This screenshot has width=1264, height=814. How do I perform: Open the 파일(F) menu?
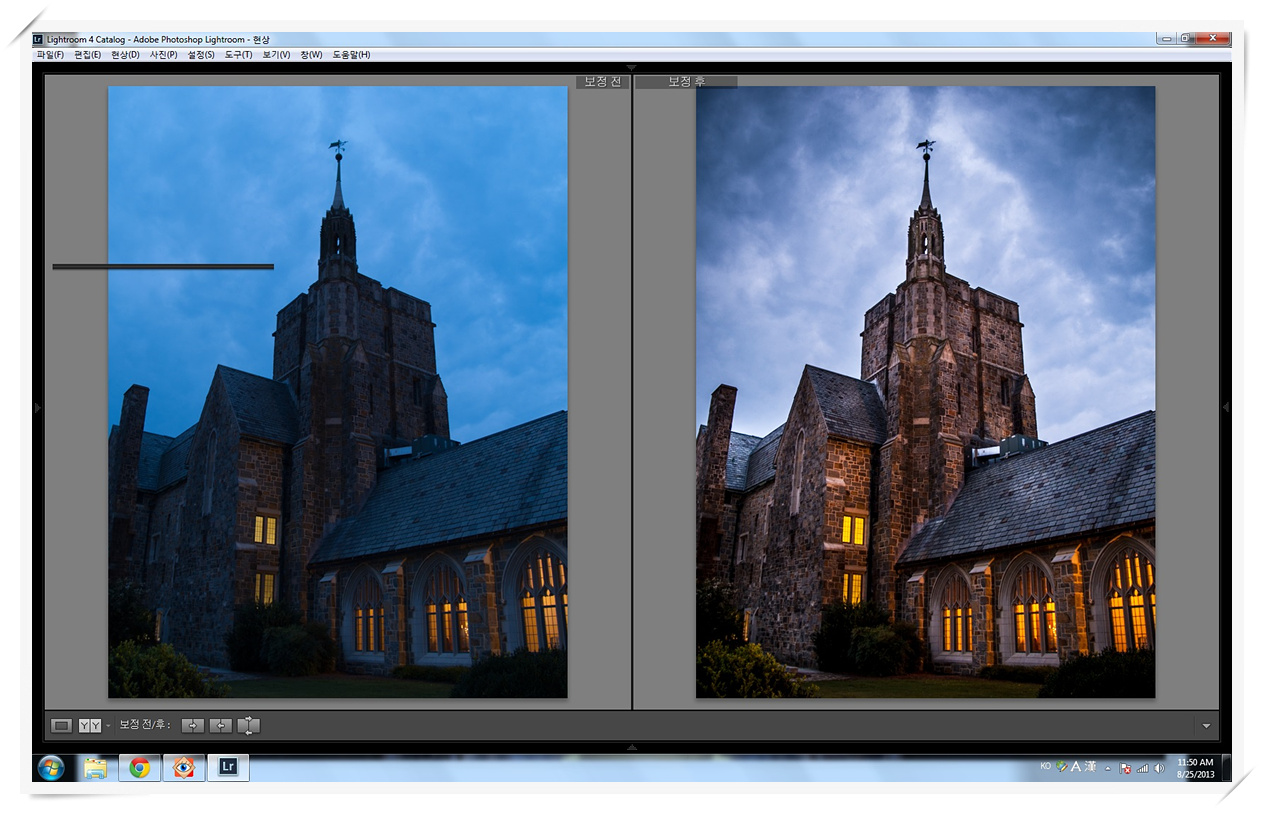point(50,55)
